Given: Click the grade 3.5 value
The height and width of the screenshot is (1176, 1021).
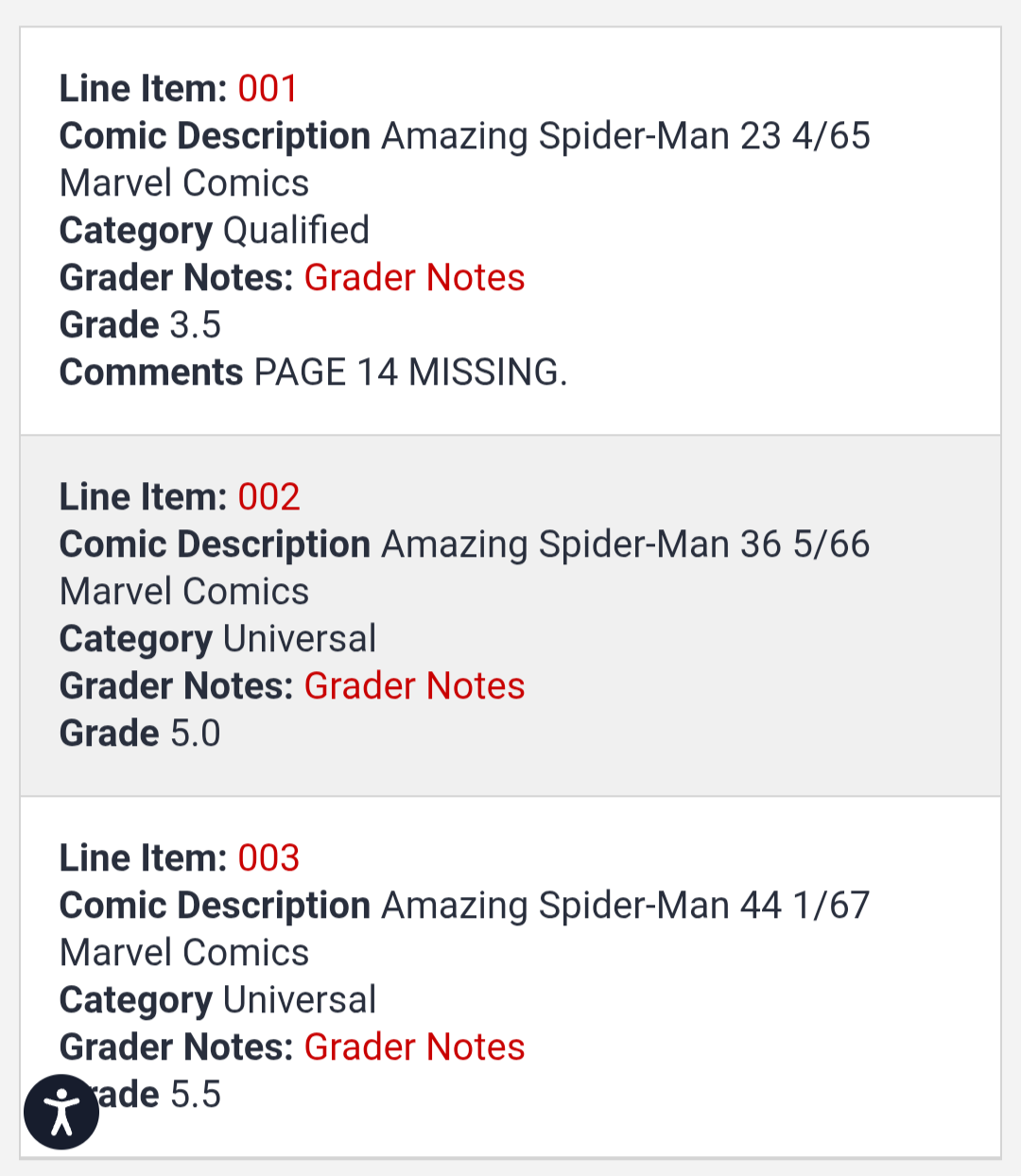Looking at the screenshot, I should pos(195,325).
